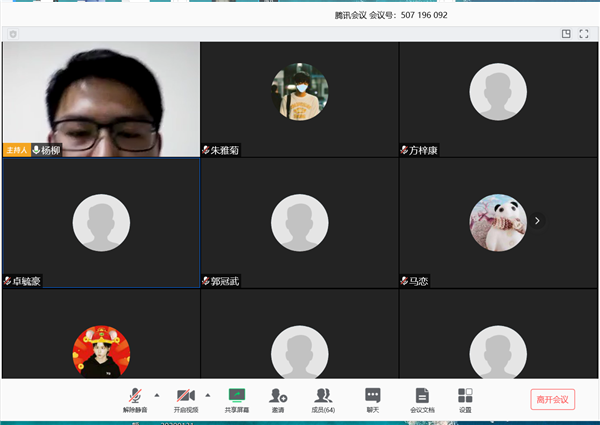The width and height of the screenshot is (600, 425).
Task: Open the 邀请 invite icon
Action: 278,396
